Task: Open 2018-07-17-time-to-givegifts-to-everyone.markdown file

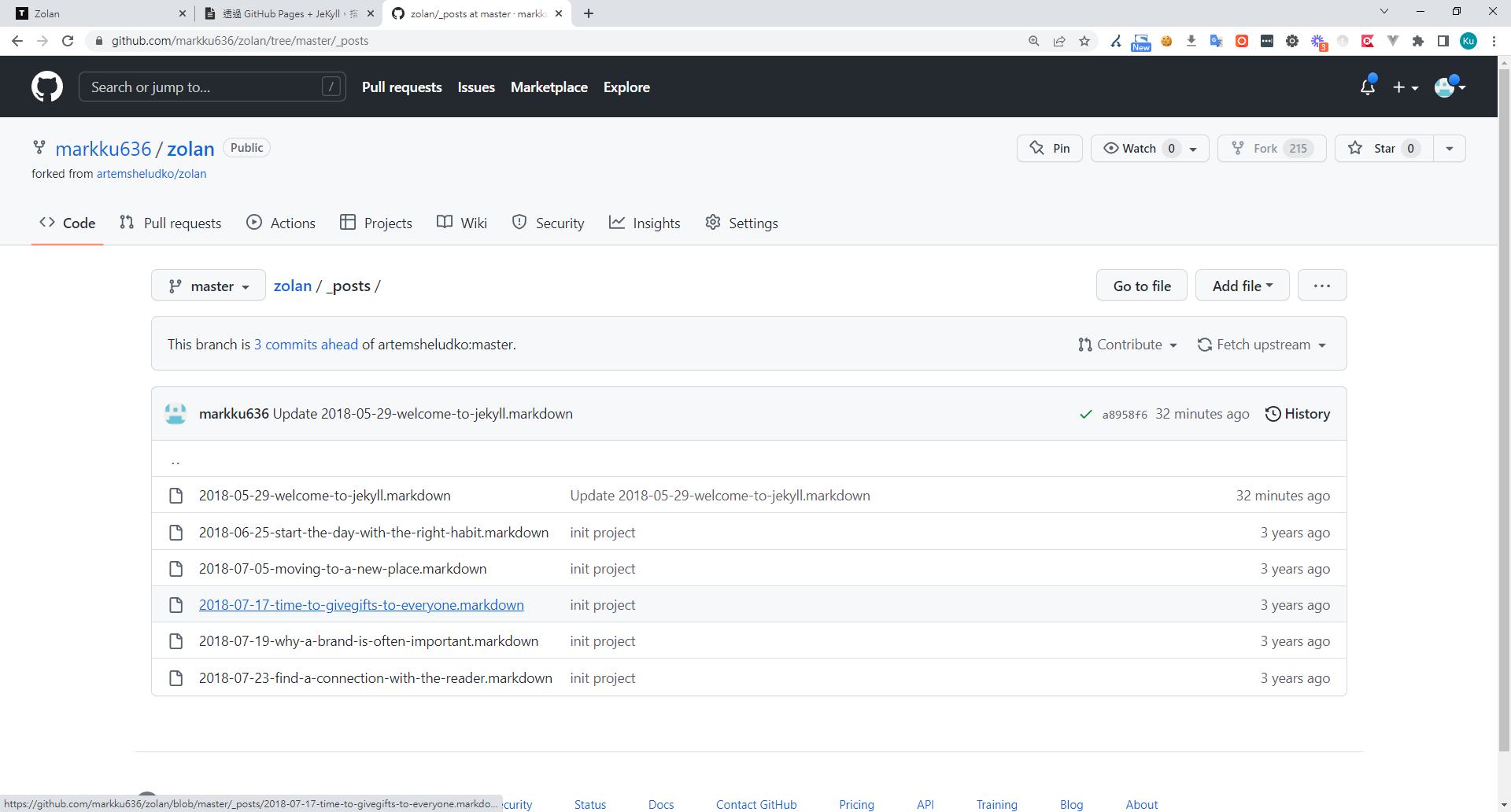Action: [361, 605]
